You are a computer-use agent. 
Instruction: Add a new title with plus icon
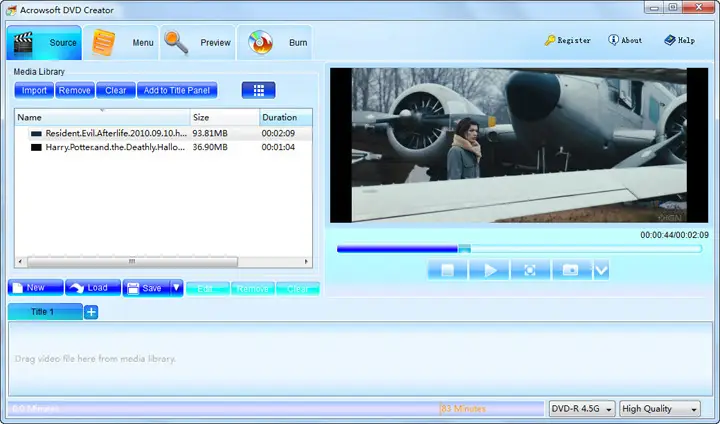tap(91, 312)
